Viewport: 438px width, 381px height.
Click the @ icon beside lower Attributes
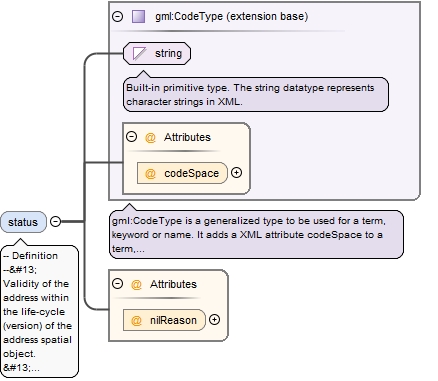click(136, 284)
